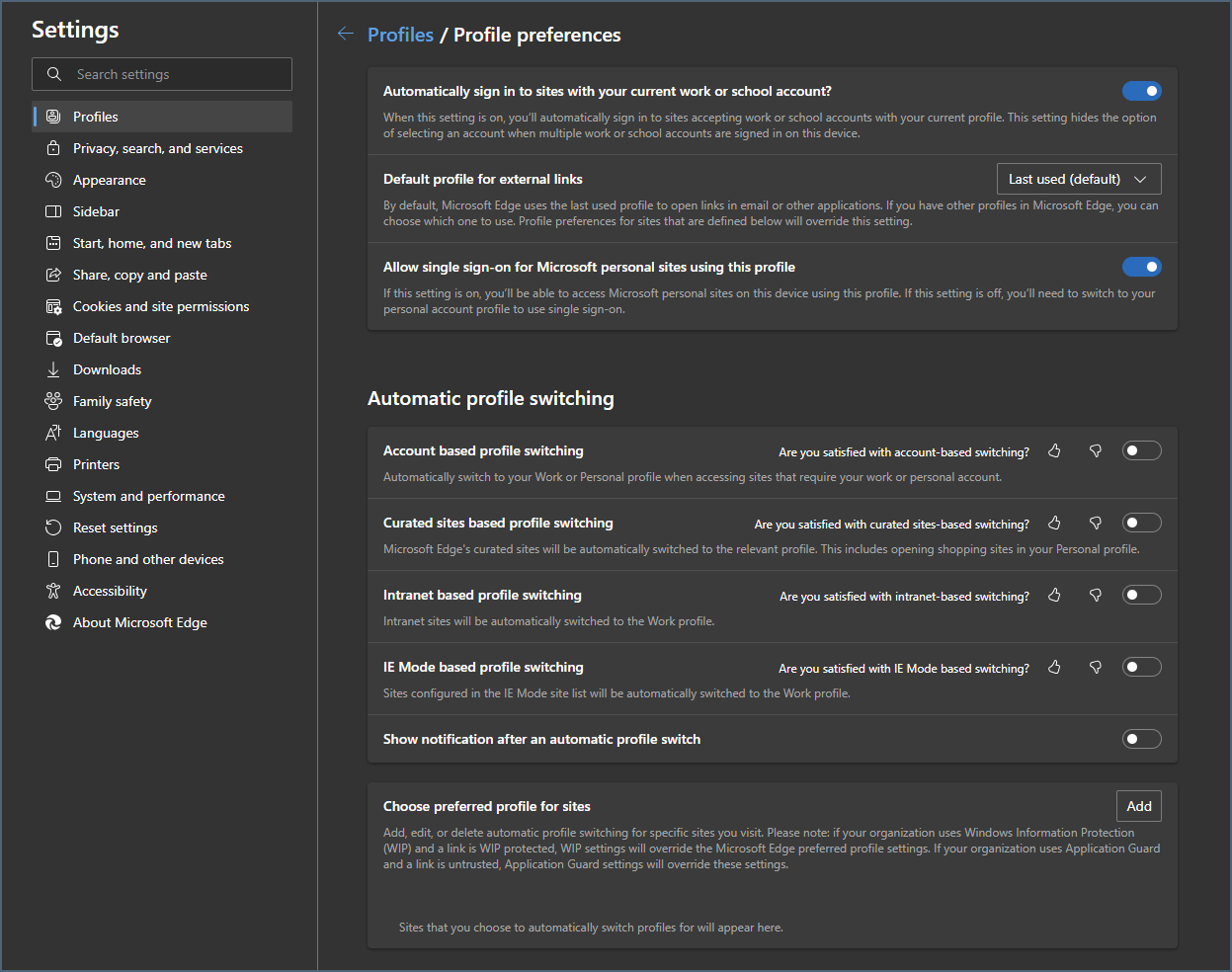The height and width of the screenshot is (972, 1232).
Task: Select System and performance in sidebar
Action: tap(149, 496)
